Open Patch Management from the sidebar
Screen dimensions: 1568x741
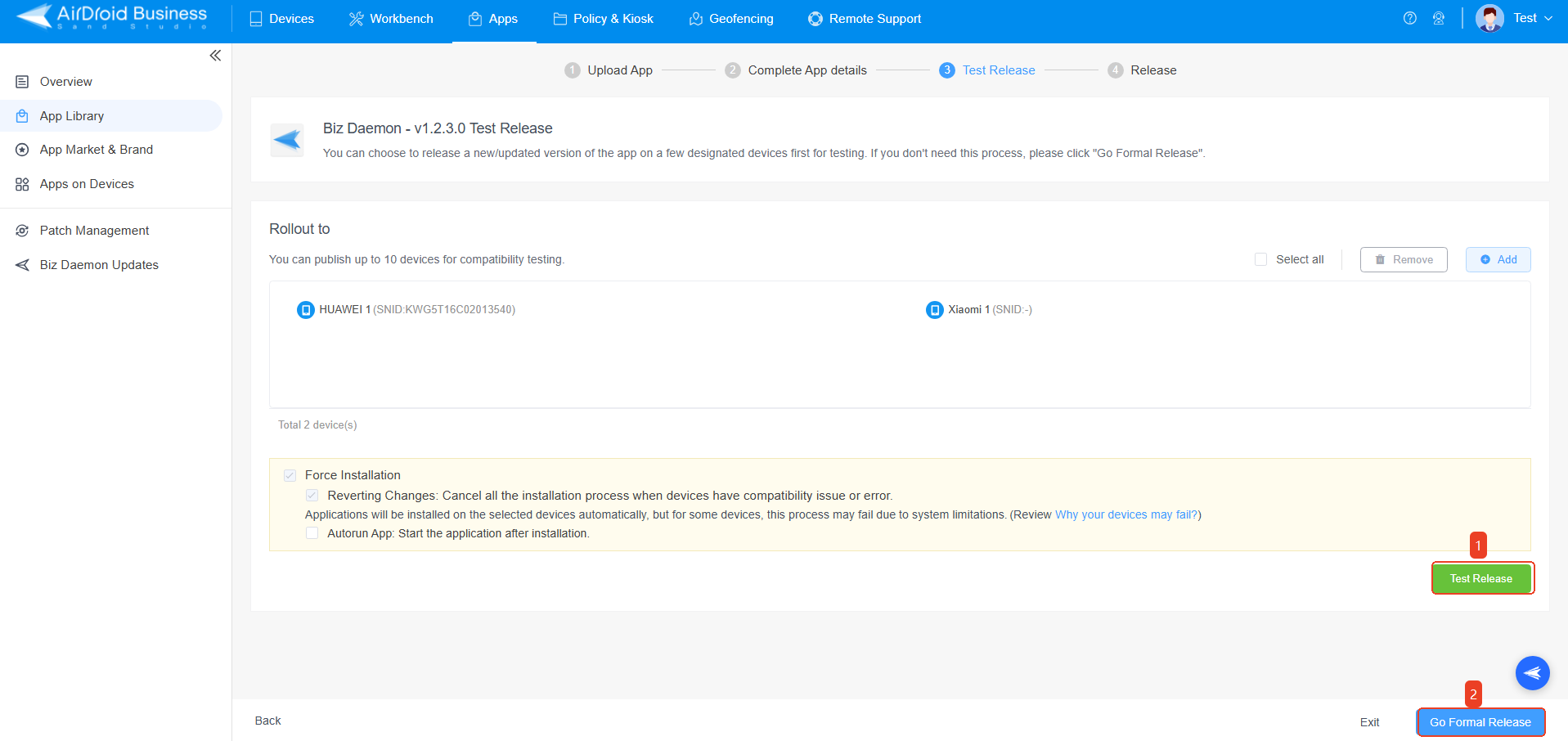(x=94, y=230)
